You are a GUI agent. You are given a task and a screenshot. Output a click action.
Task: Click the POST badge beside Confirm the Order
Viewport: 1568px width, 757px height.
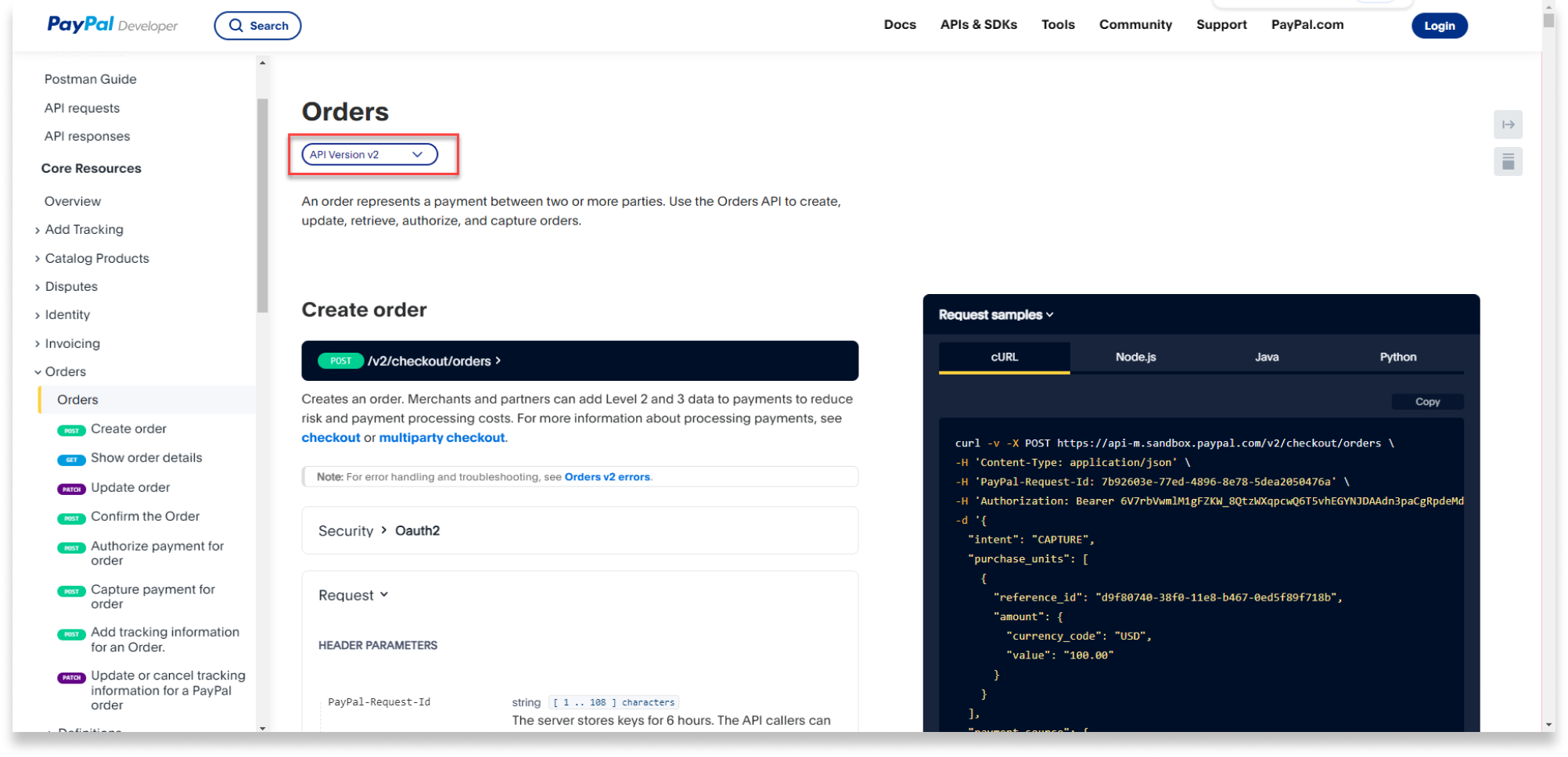click(71, 518)
